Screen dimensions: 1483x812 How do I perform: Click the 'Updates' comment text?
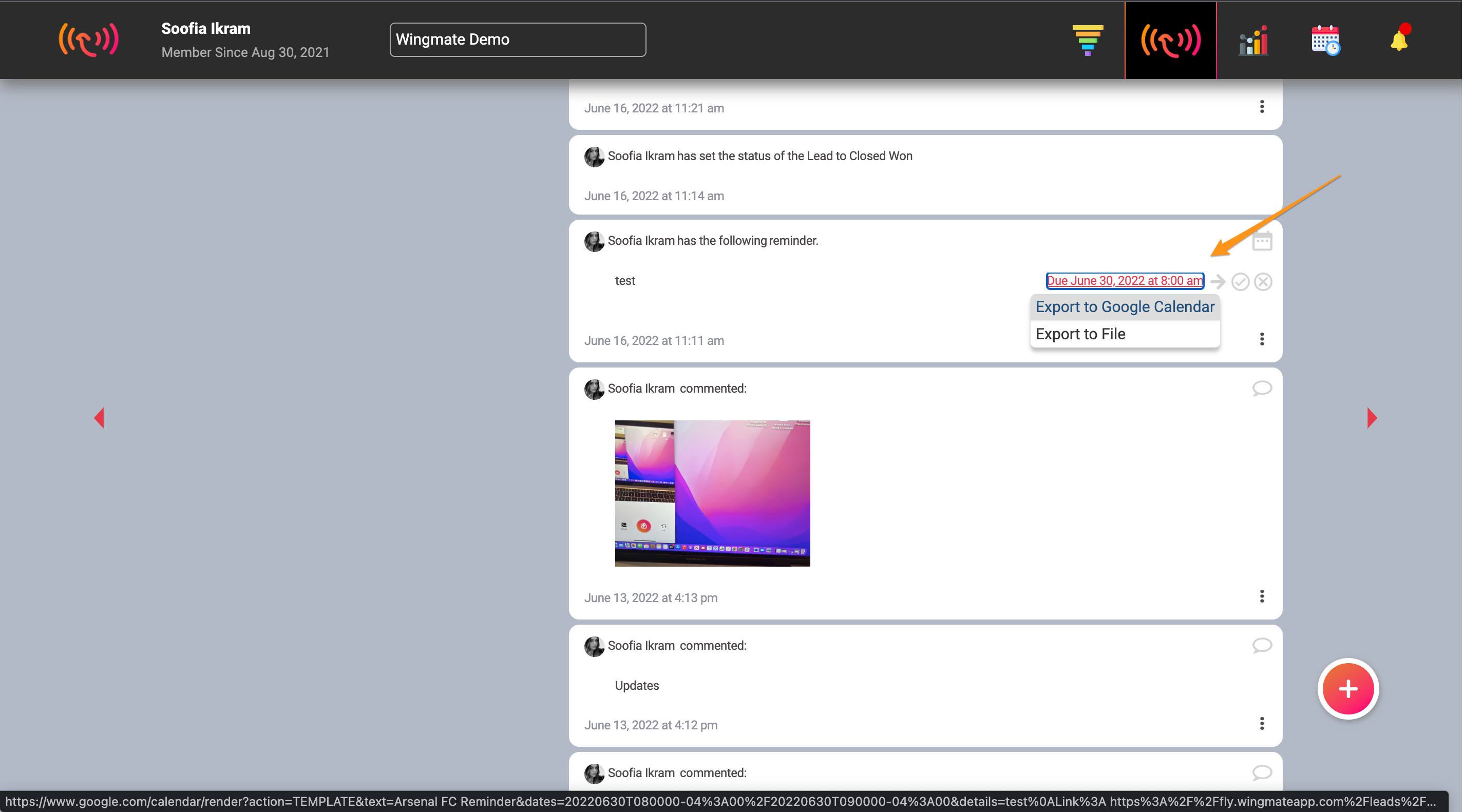637,685
